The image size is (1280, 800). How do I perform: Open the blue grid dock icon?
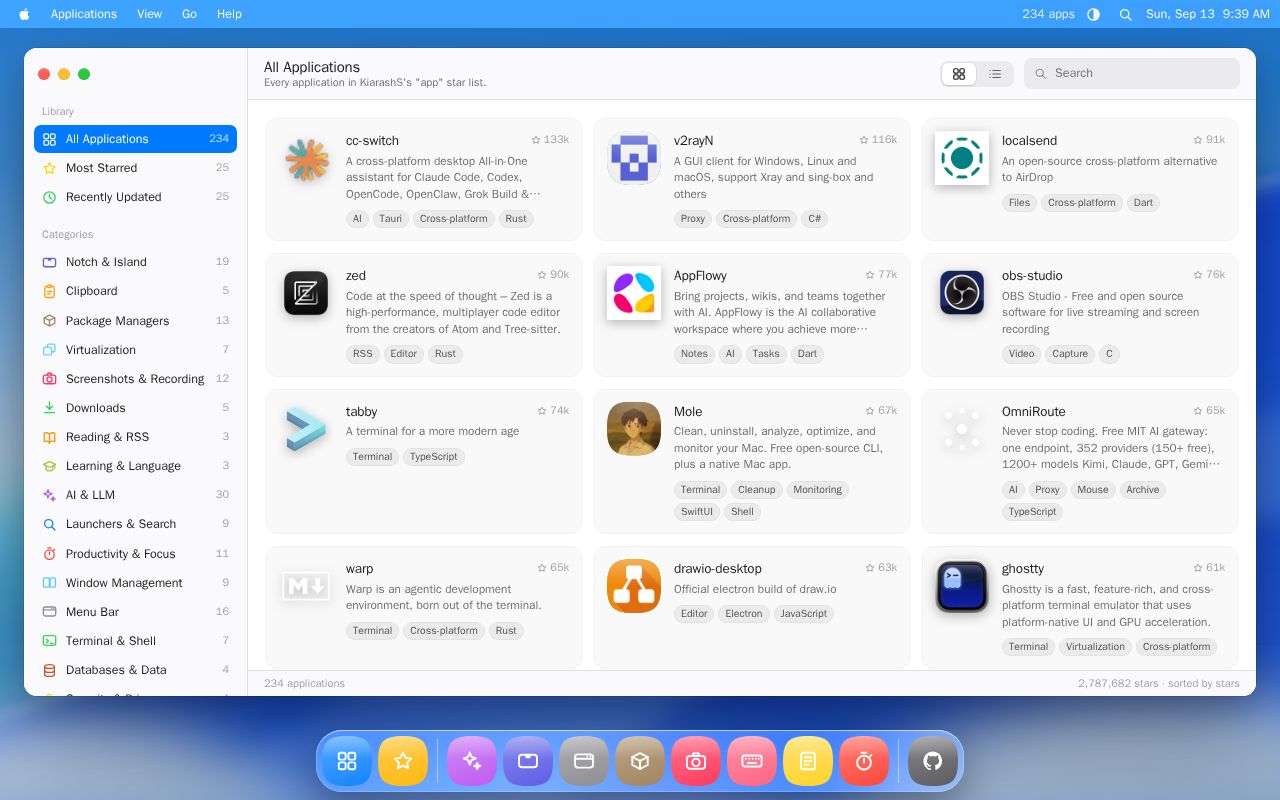point(347,761)
